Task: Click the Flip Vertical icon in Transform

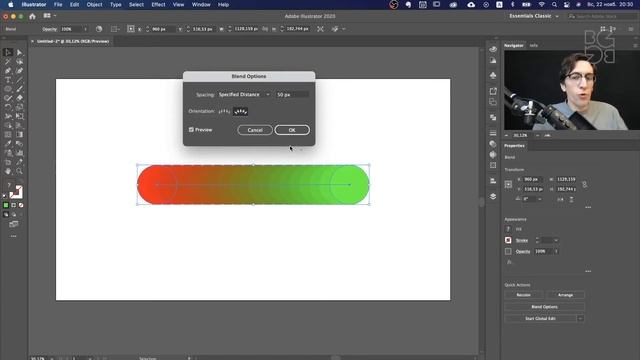Action: [x=571, y=199]
